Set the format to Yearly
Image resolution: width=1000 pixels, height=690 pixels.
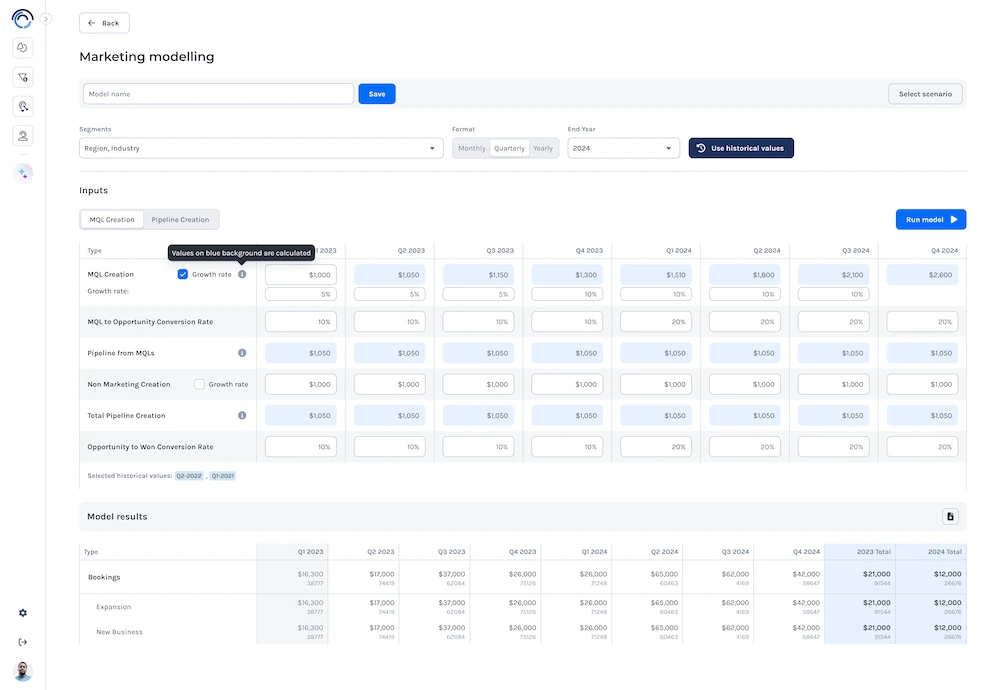(543, 148)
